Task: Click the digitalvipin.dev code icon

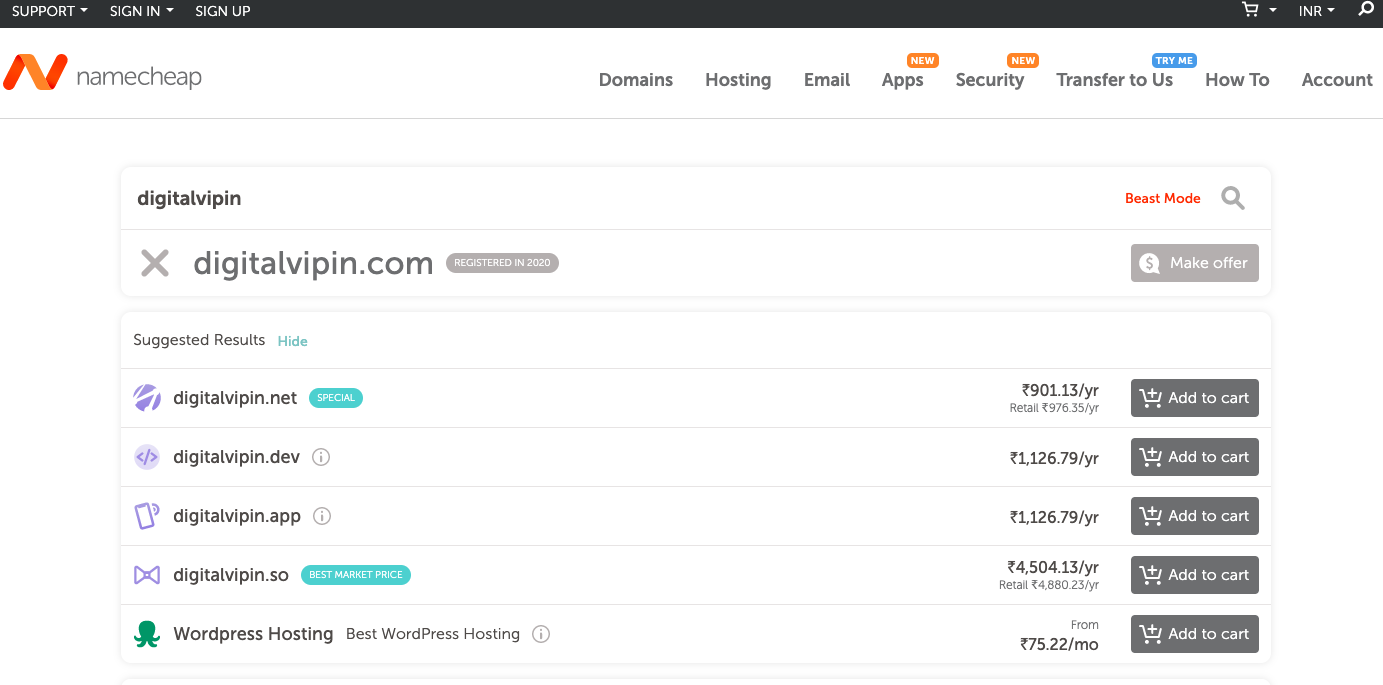Action: [x=147, y=457]
